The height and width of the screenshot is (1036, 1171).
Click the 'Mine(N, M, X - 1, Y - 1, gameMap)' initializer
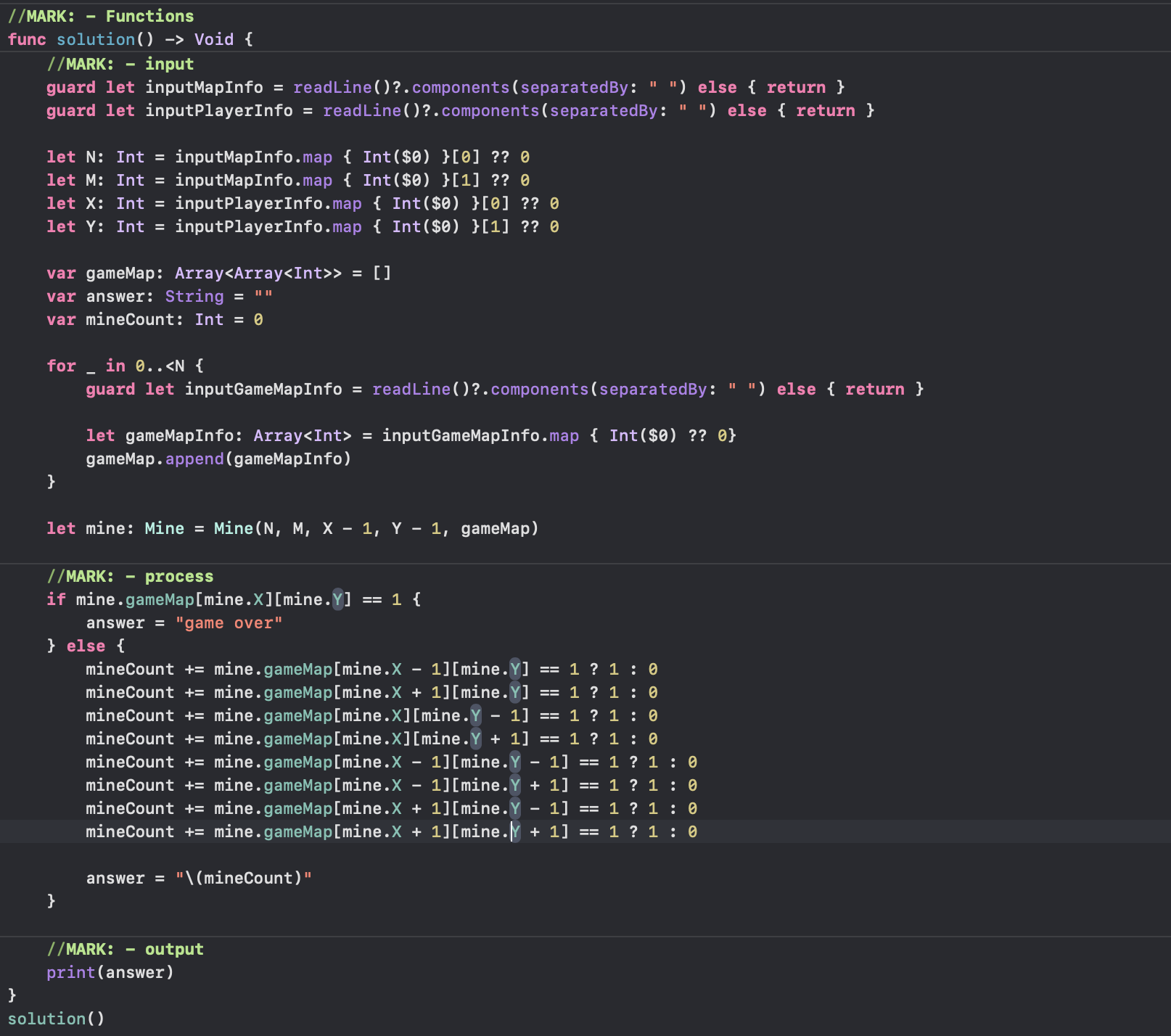coord(377,528)
